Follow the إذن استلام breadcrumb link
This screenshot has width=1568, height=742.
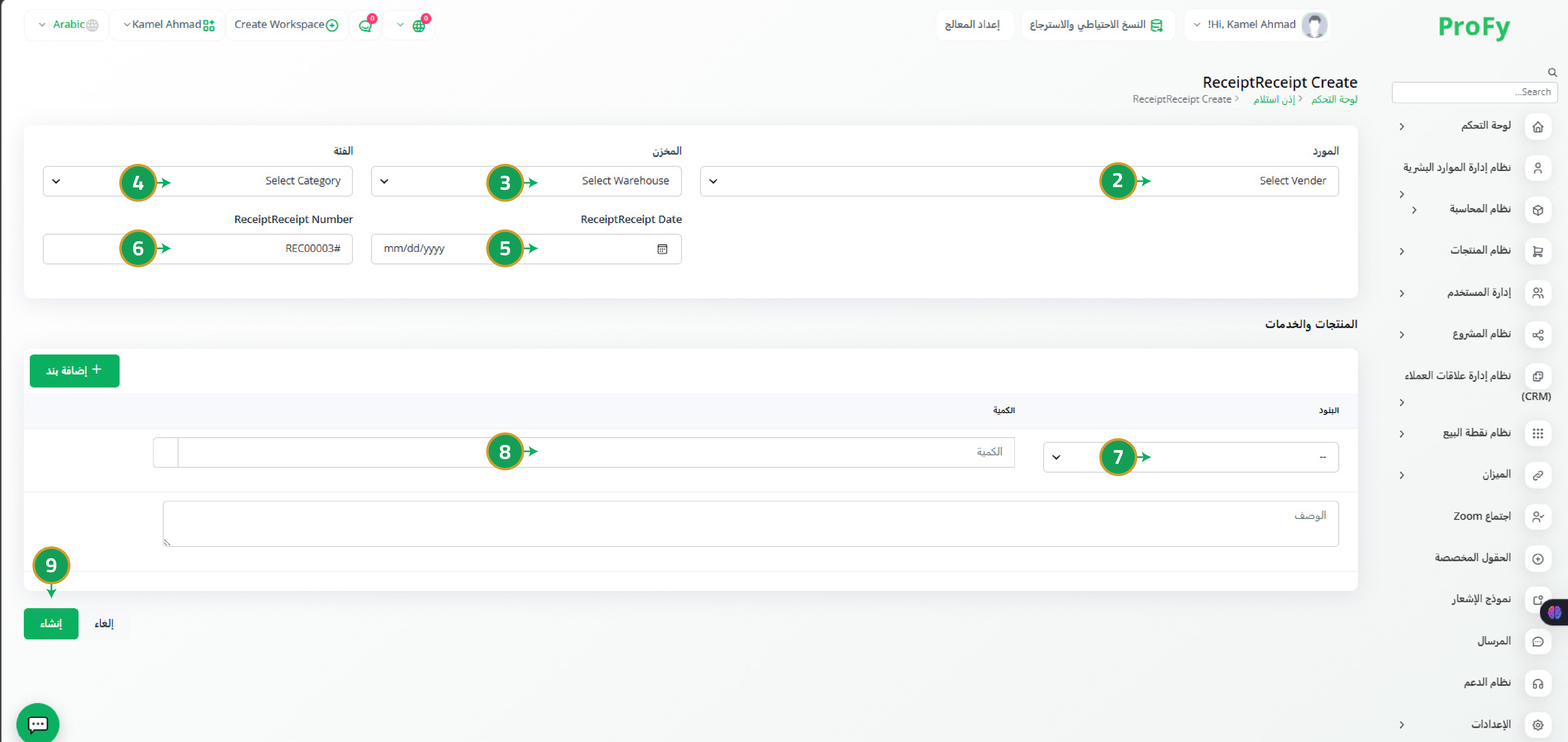point(1274,99)
